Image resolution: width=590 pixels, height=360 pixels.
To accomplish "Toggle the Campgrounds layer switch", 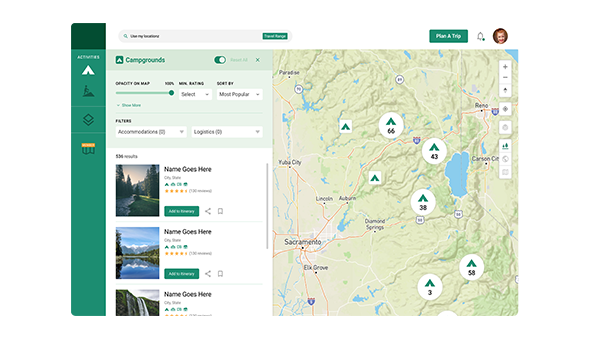I will click(x=220, y=60).
